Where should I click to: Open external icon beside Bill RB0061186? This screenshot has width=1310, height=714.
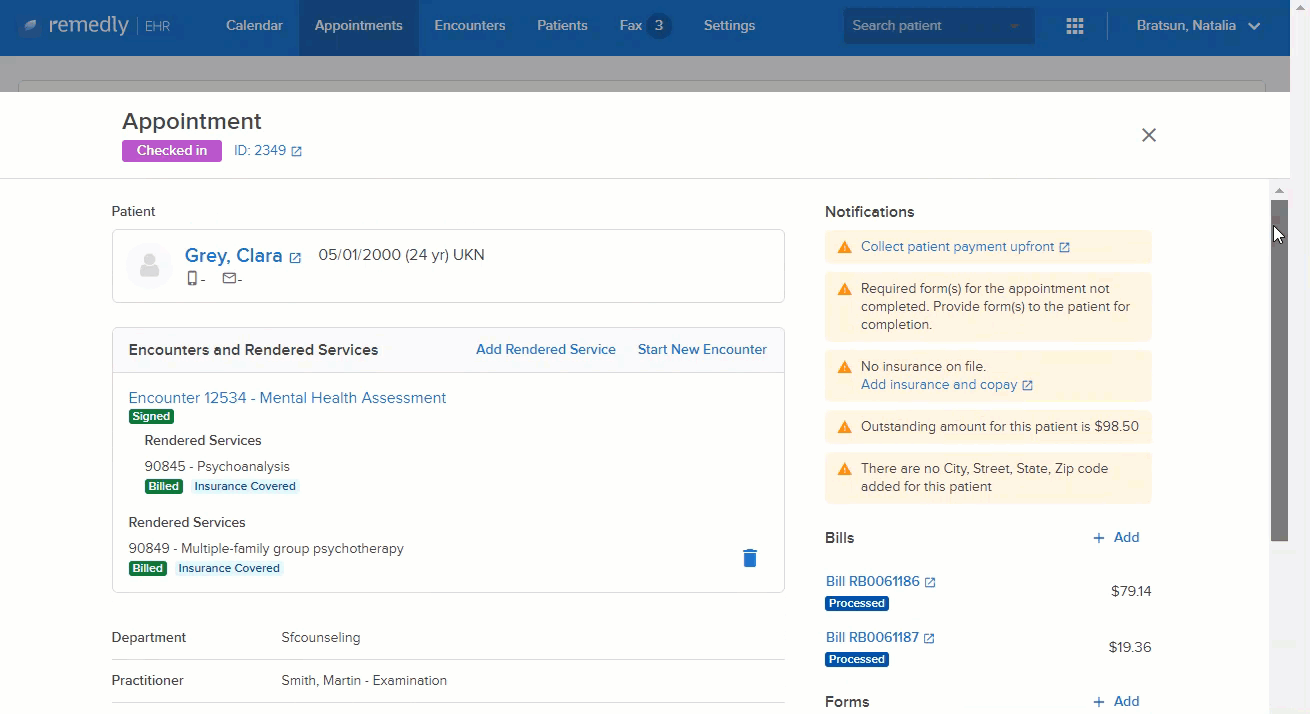[x=930, y=582]
